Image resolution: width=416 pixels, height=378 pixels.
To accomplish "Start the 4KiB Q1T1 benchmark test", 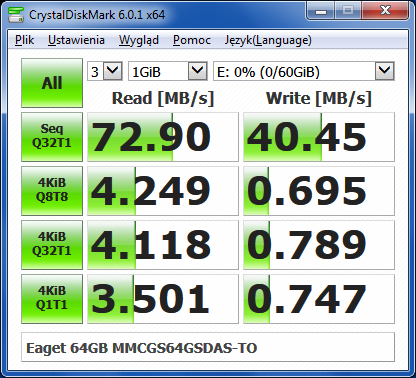I will coord(52,299).
